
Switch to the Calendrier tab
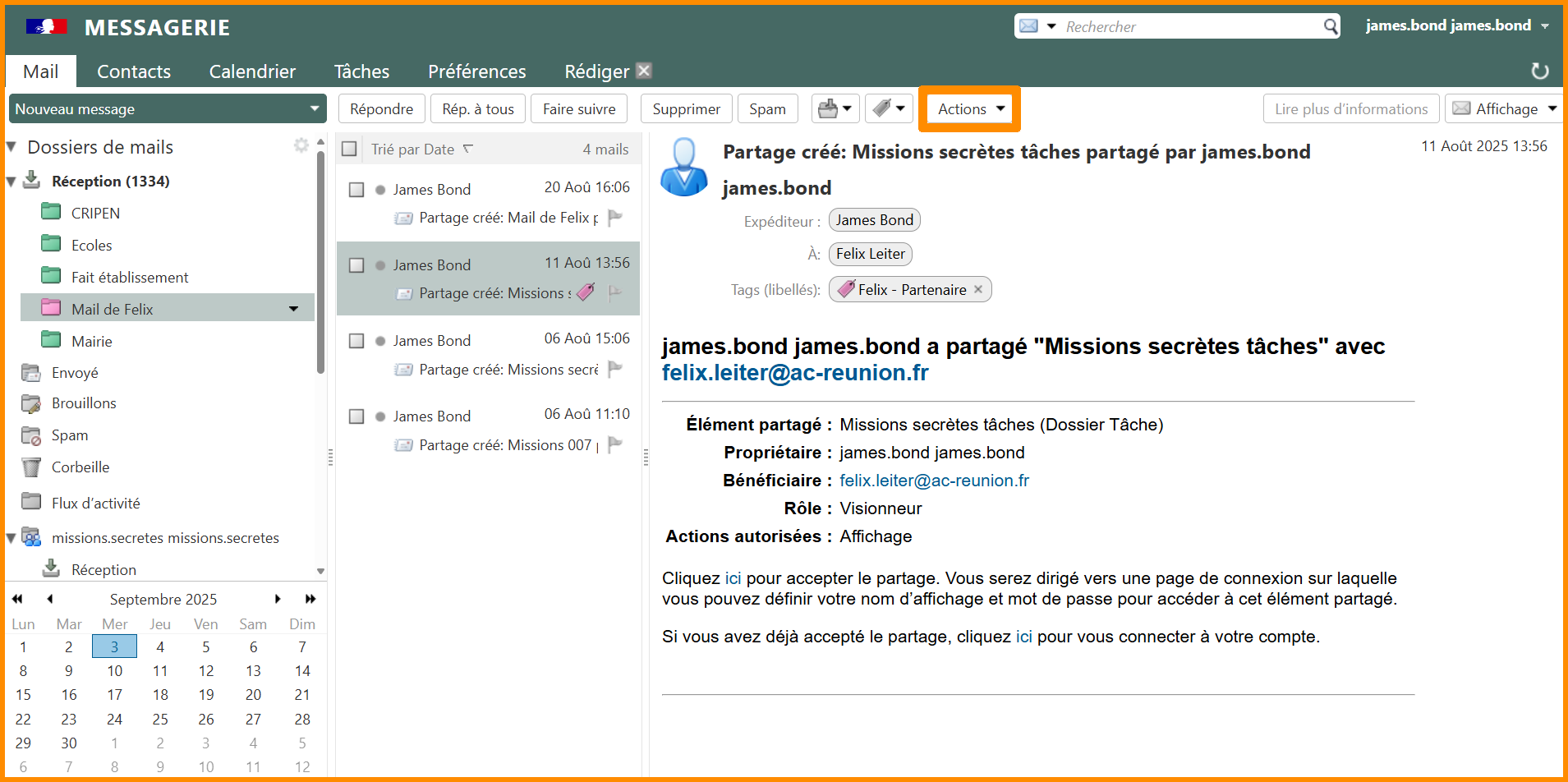click(252, 71)
